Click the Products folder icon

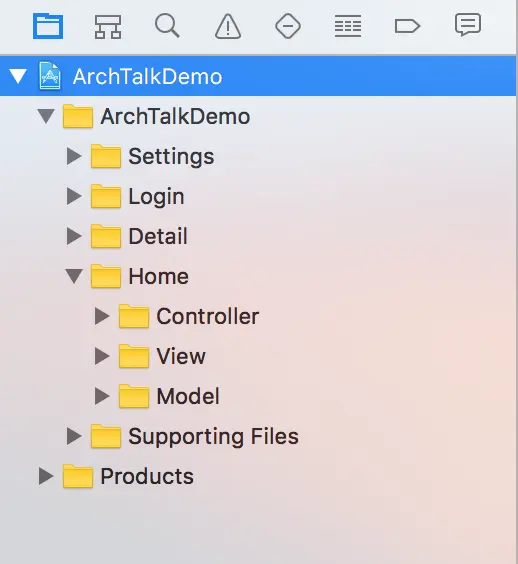[78, 476]
